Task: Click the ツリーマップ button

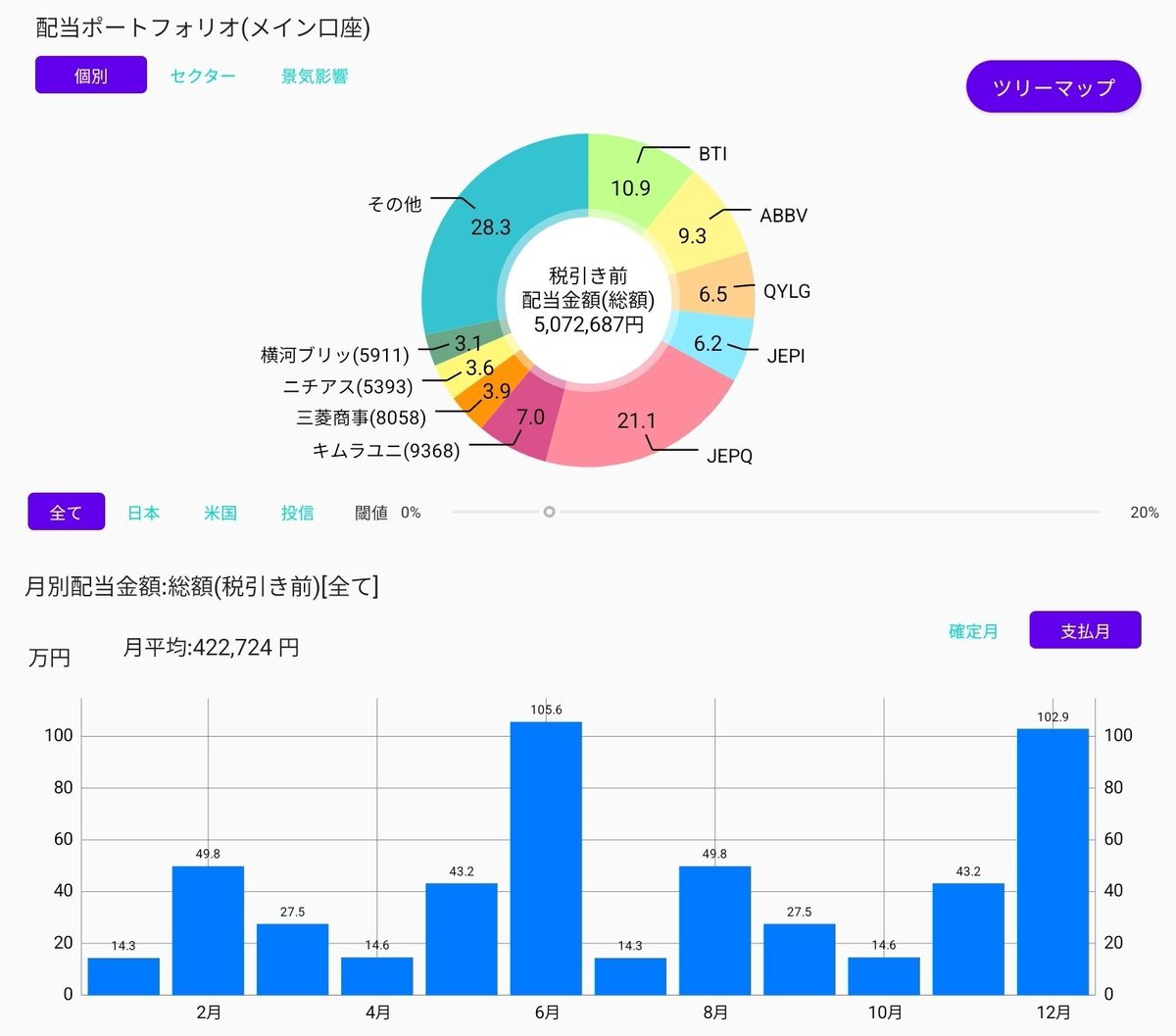Action: pos(1053,87)
